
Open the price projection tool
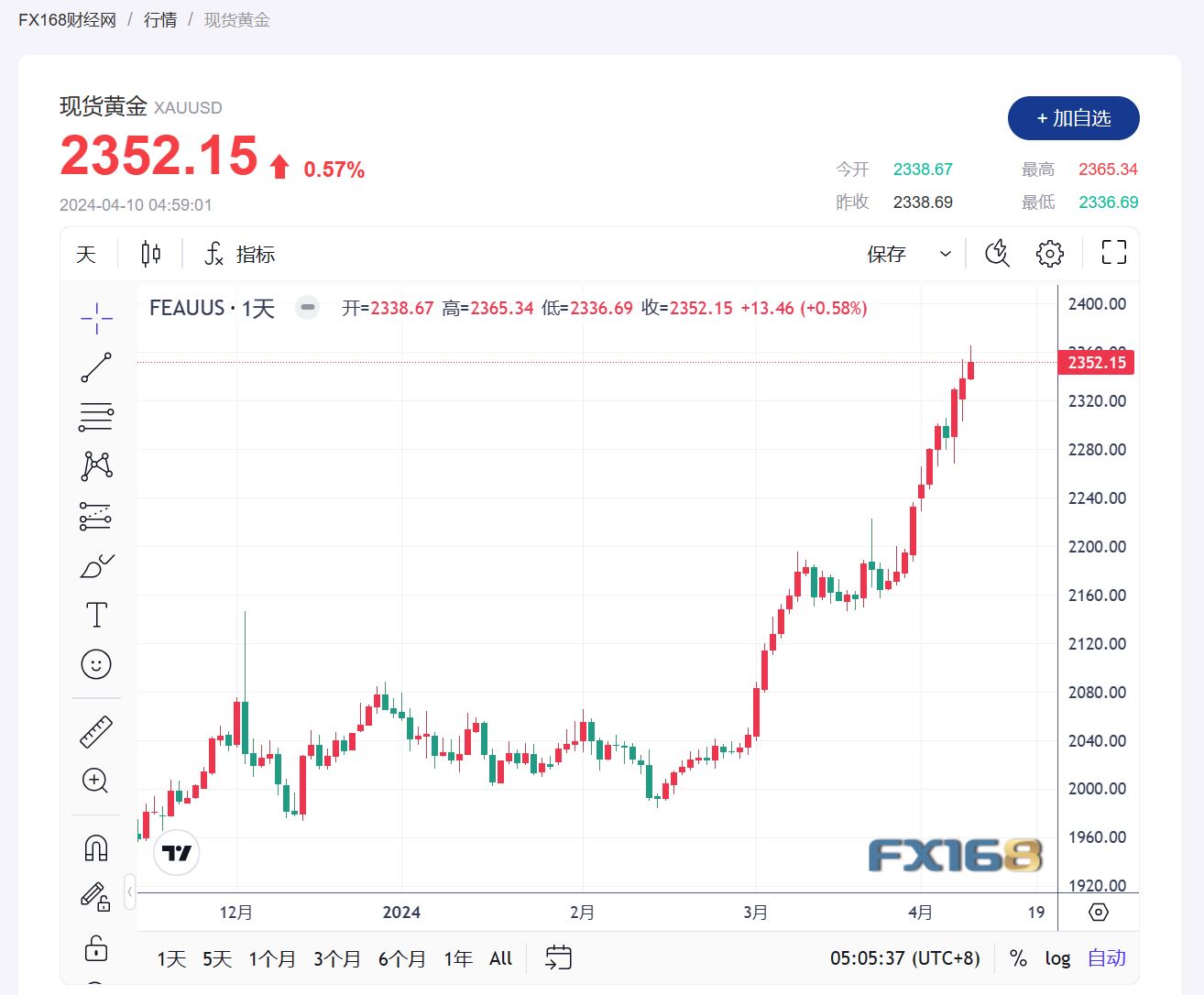point(96,517)
